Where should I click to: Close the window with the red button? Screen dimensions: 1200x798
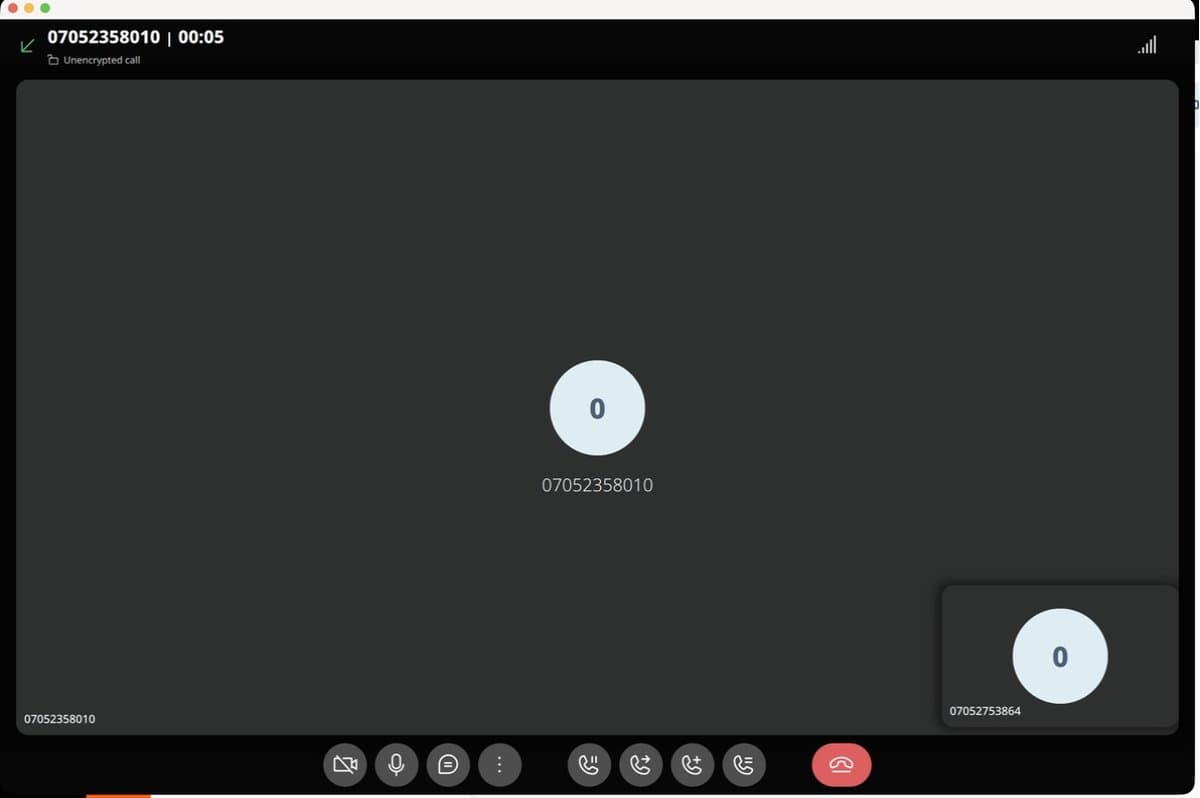click(13, 8)
